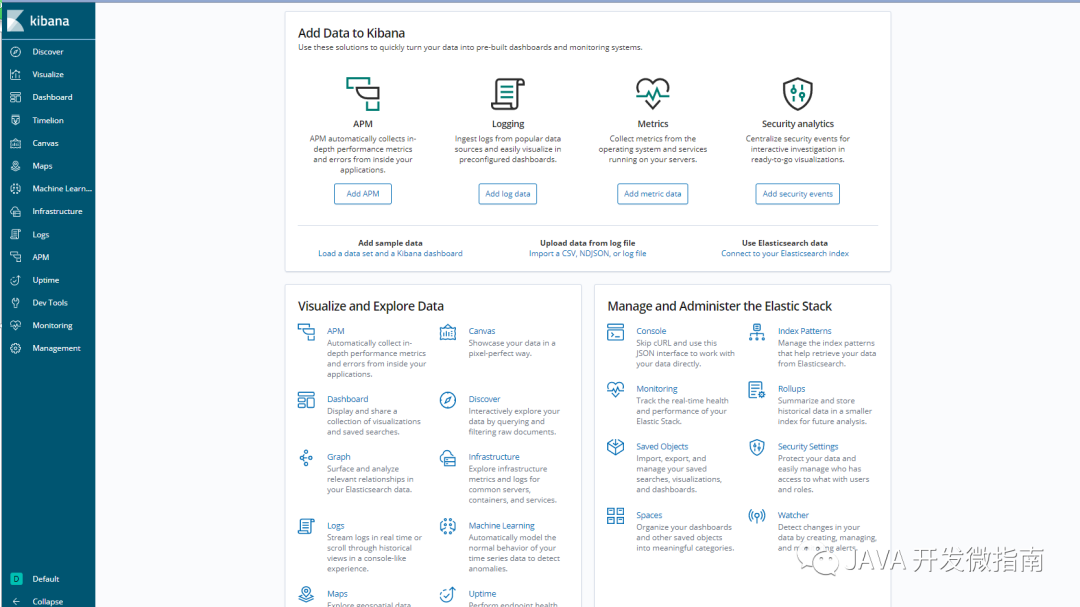
Task: Click the Index Patterns icon
Action: pyautogui.click(x=757, y=332)
